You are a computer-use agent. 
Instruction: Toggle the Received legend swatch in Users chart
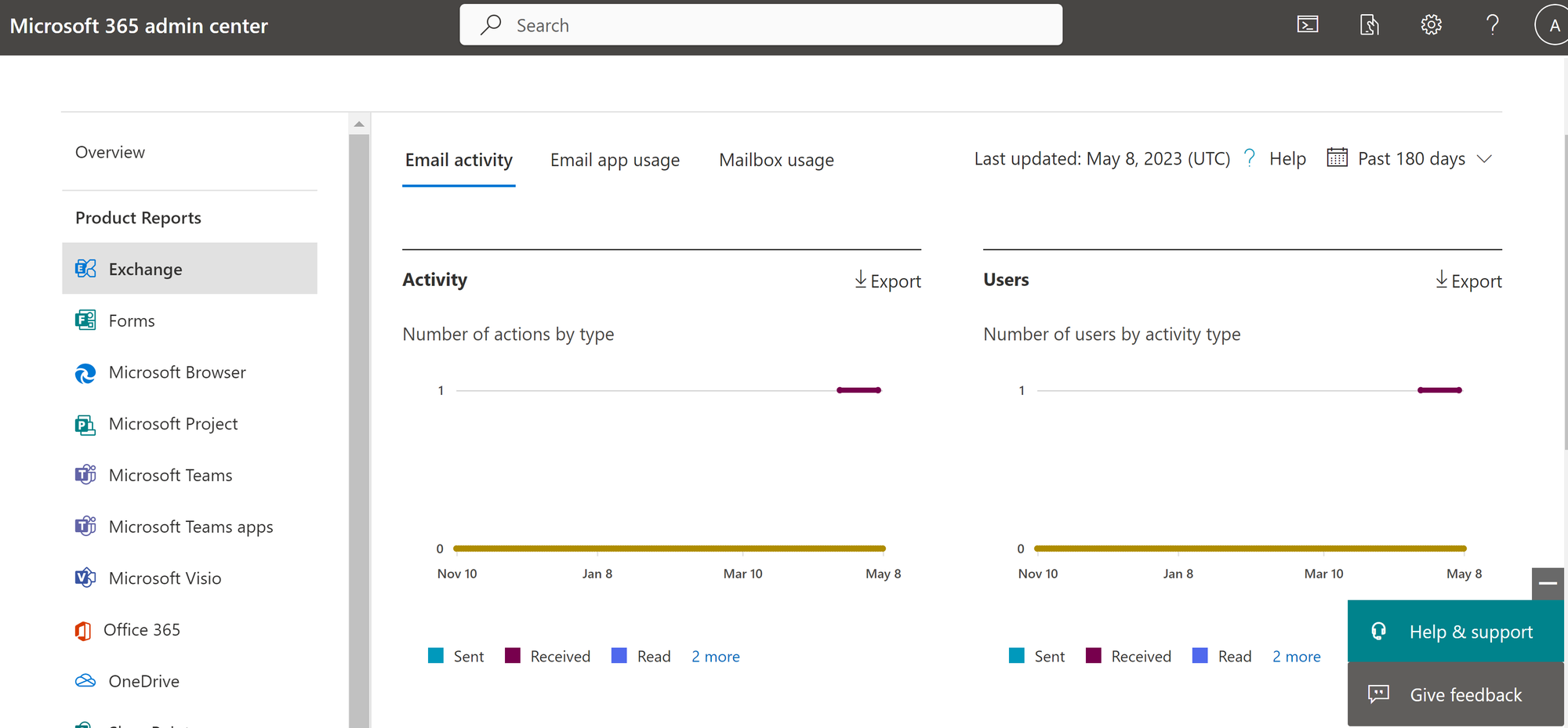(x=1094, y=656)
